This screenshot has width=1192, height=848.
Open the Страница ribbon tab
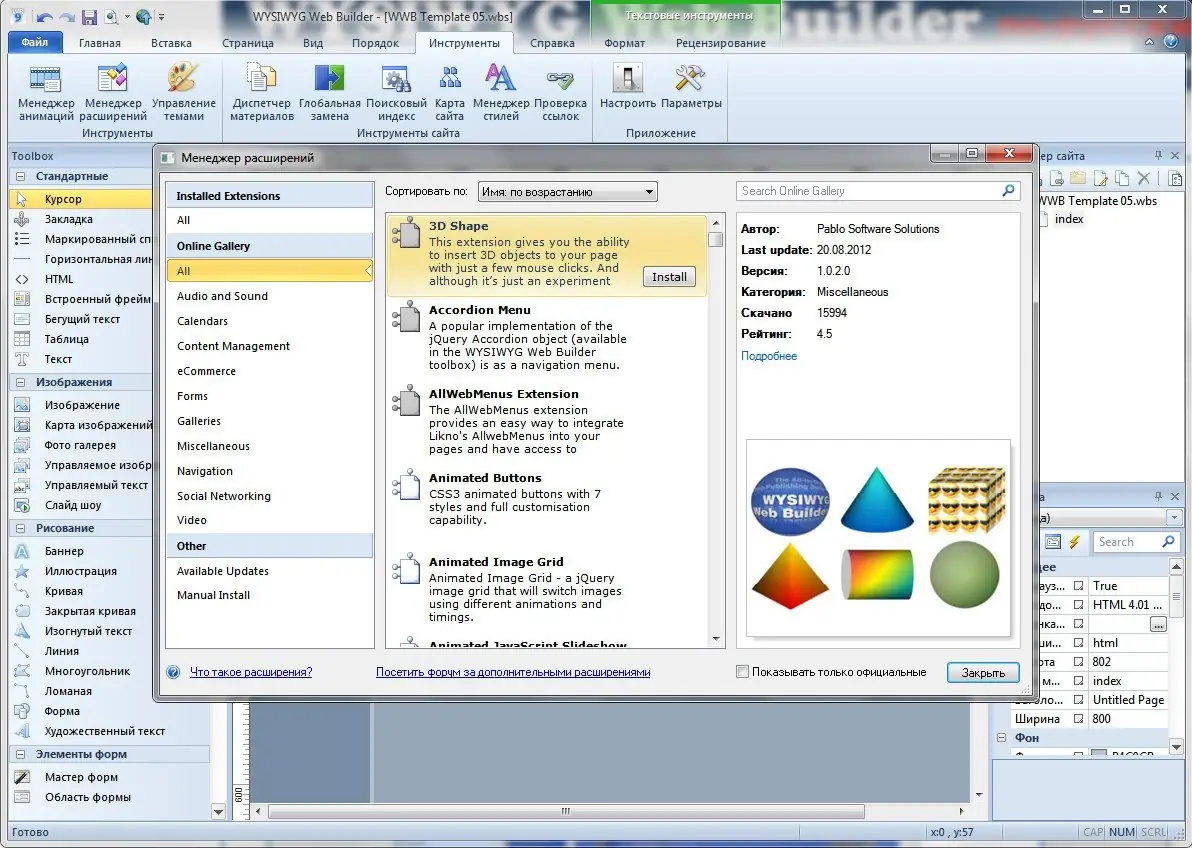248,43
